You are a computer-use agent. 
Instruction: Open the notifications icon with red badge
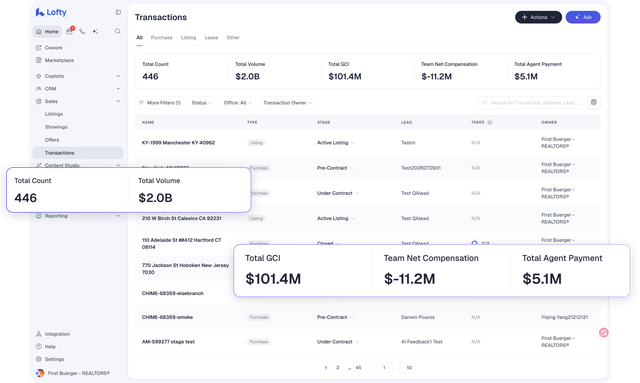70,31
